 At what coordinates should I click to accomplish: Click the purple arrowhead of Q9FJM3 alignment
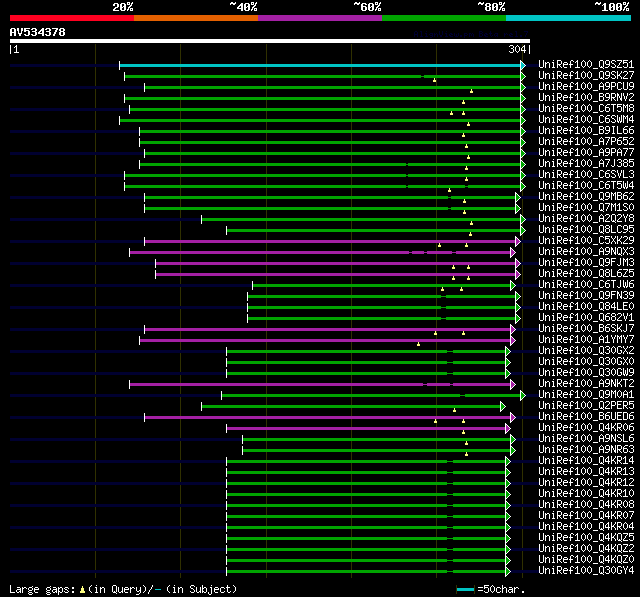click(x=518, y=264)
